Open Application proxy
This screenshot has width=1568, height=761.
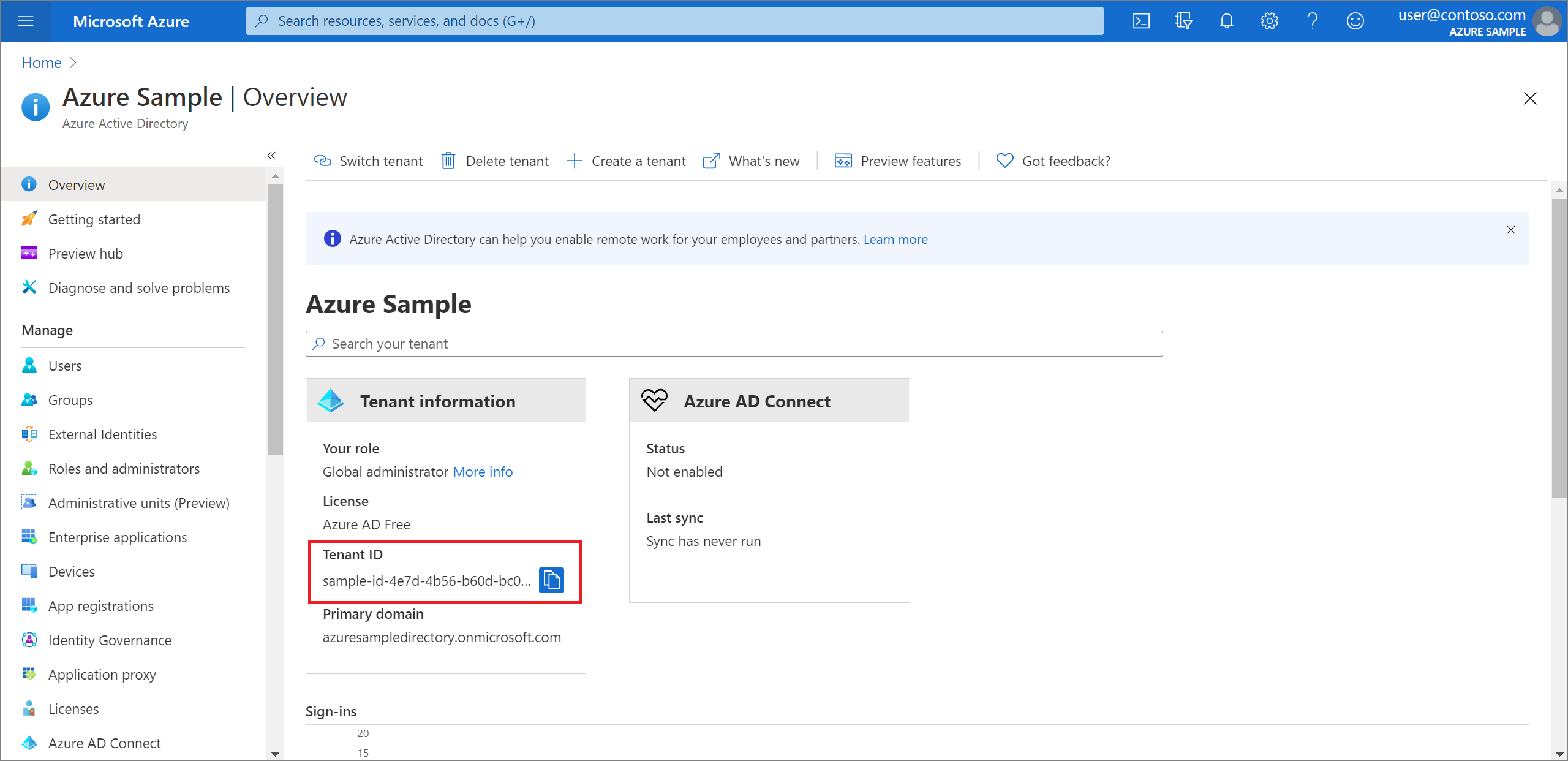click(x=134, y=674)
